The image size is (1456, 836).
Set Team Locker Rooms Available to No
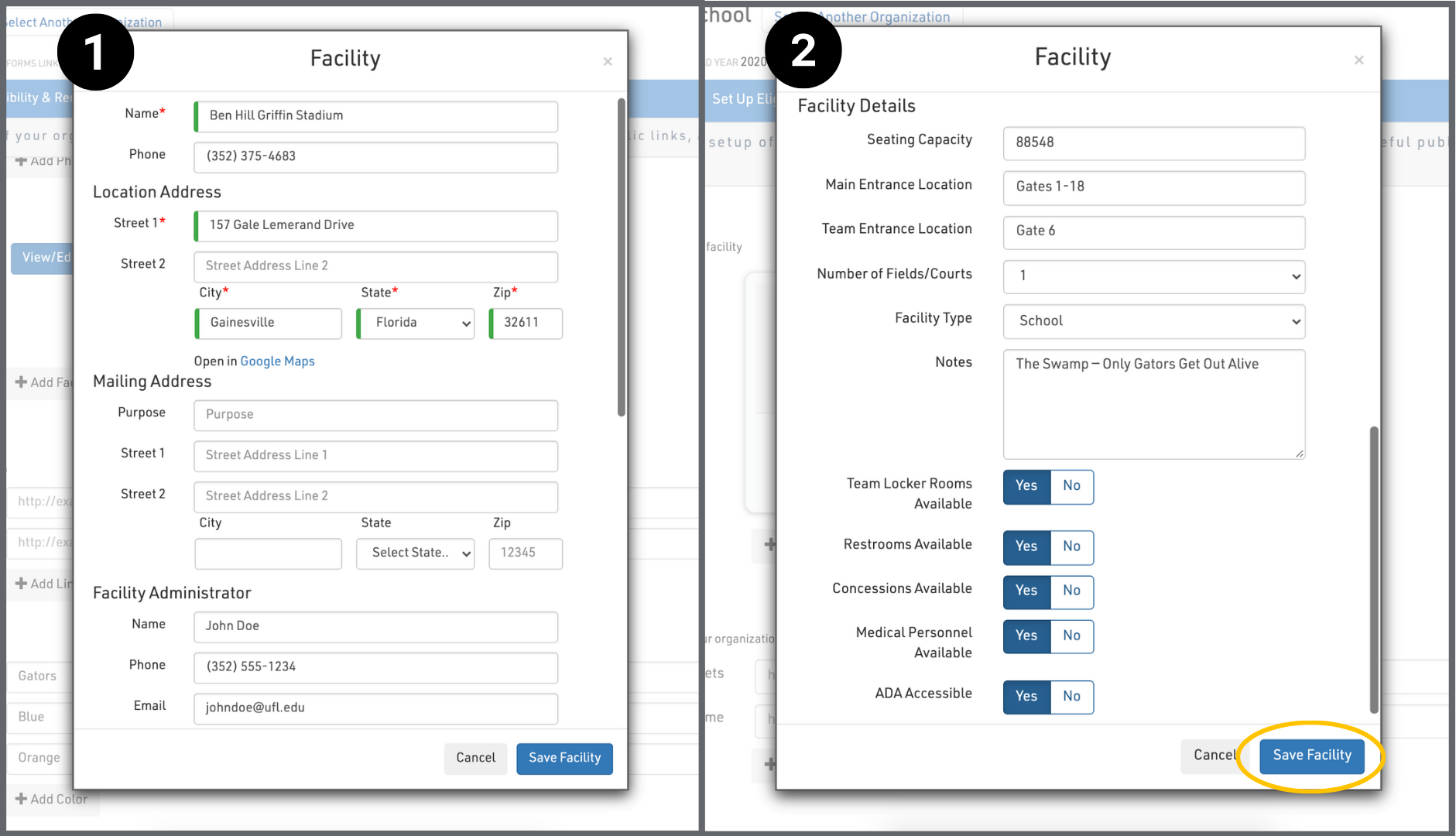(1071, 486)
